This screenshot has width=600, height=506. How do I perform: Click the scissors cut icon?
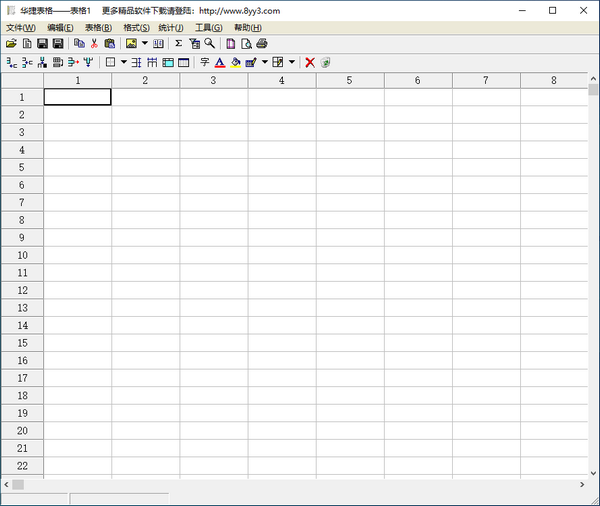coord(94,44)
